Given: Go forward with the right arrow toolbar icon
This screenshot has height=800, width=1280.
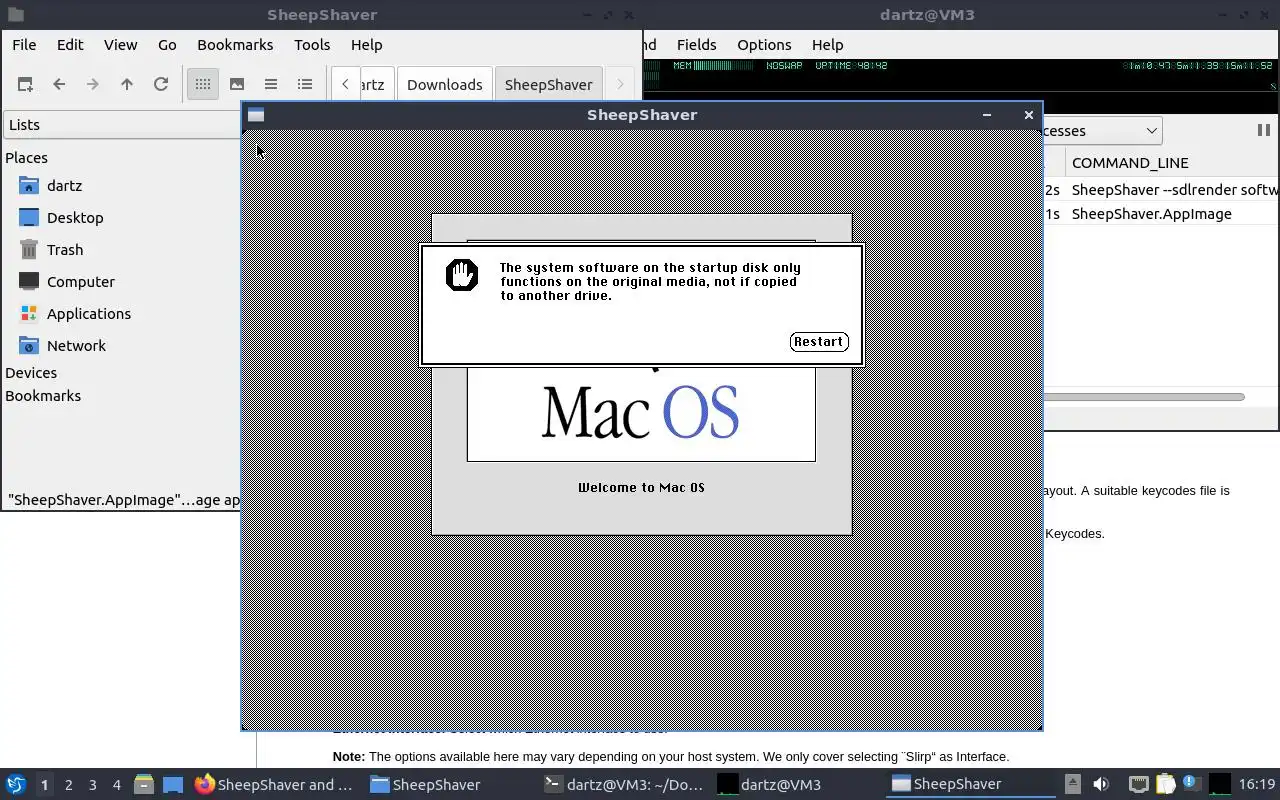Looking at the screenshot, I should [93, 84].
